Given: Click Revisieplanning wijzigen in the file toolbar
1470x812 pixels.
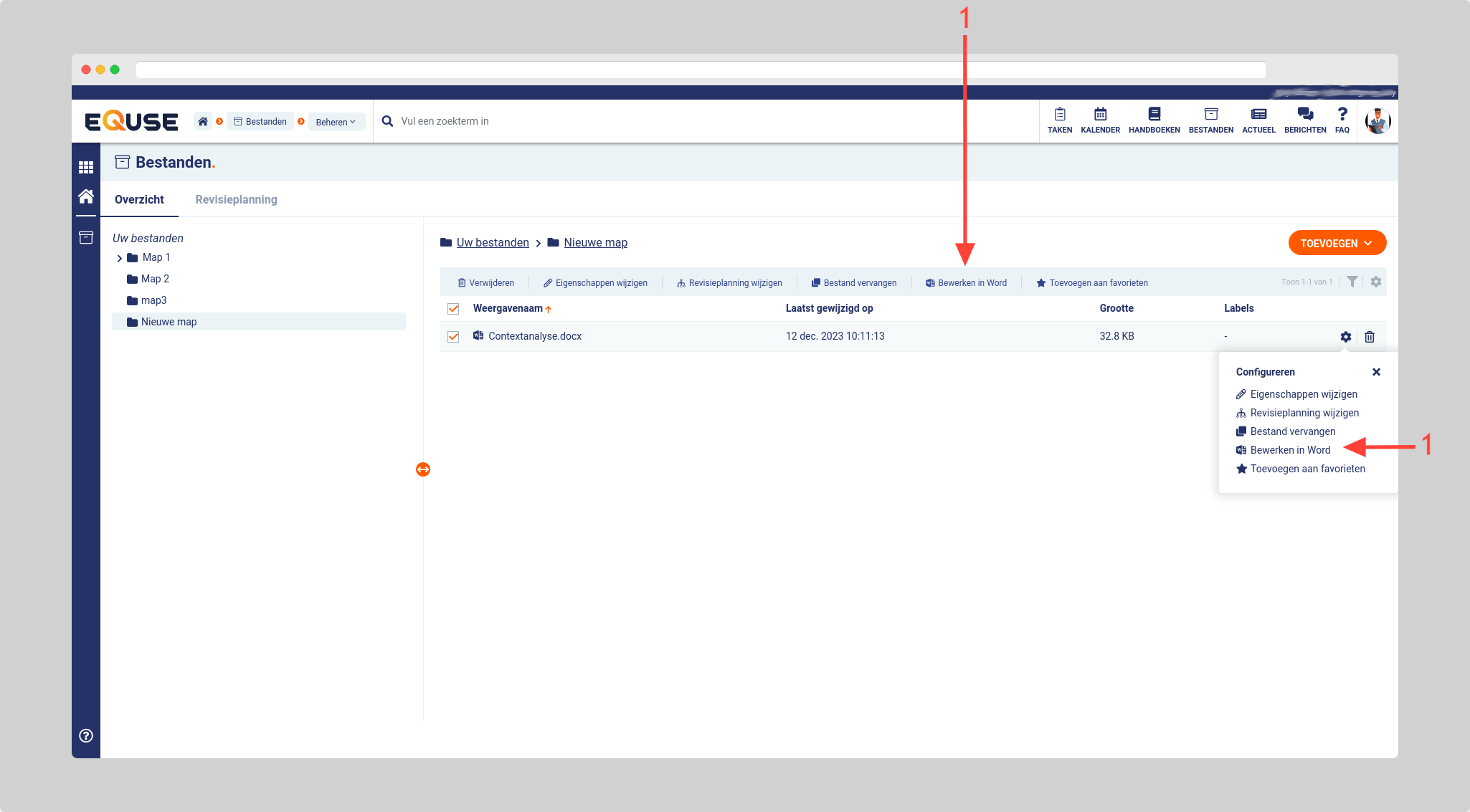Looking at the screenshot, I should pyautogui.click(x=729, y=283).
